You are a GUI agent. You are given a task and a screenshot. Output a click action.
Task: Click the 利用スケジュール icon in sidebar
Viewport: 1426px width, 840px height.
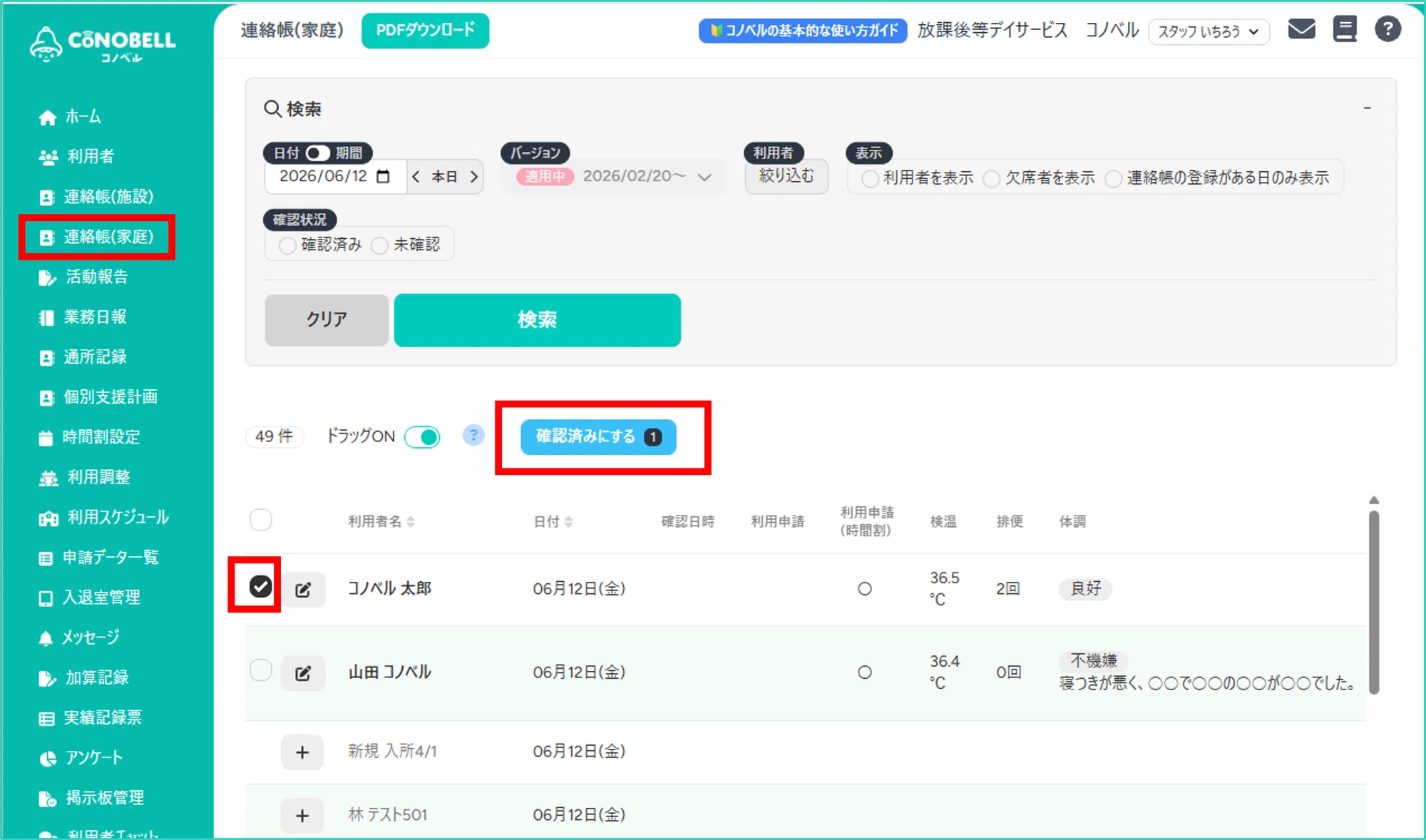click(x=48, y=518)
